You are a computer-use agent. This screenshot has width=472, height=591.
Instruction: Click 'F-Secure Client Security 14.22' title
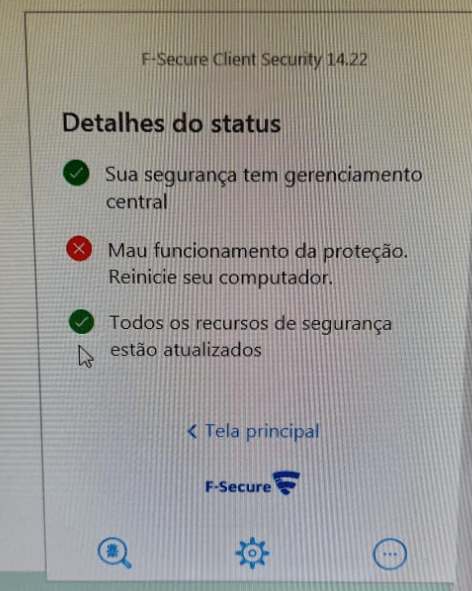254,60
